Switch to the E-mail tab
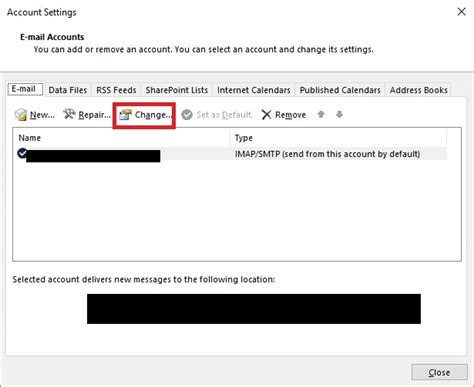474x387 pixels. (25, 89)
